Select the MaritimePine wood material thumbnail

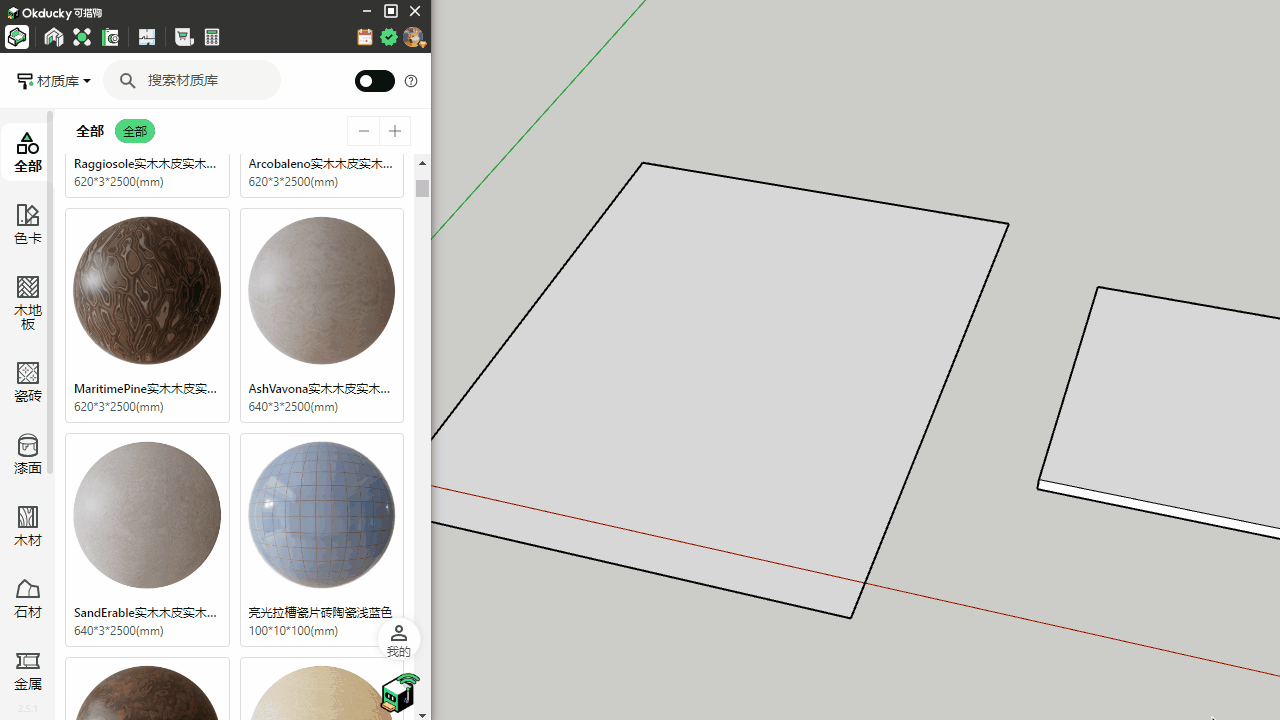coord(147,291)
